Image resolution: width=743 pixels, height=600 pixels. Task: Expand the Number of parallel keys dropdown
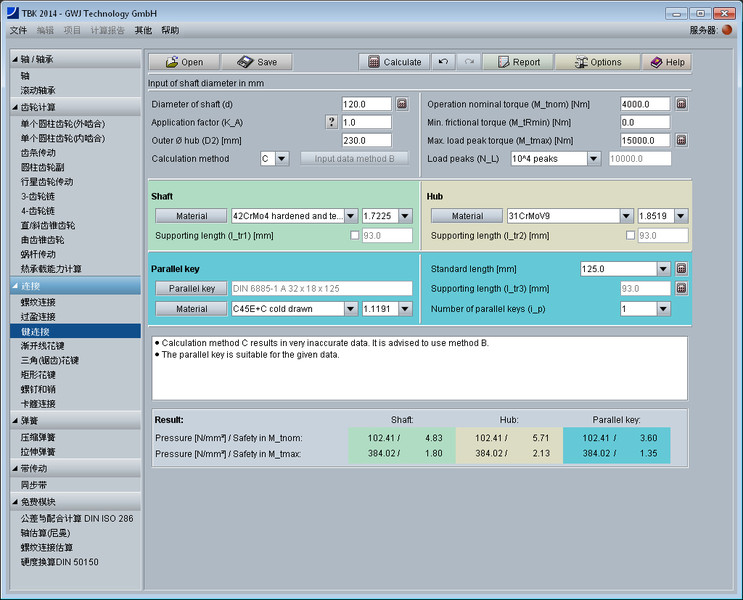(x=663, y=309)
